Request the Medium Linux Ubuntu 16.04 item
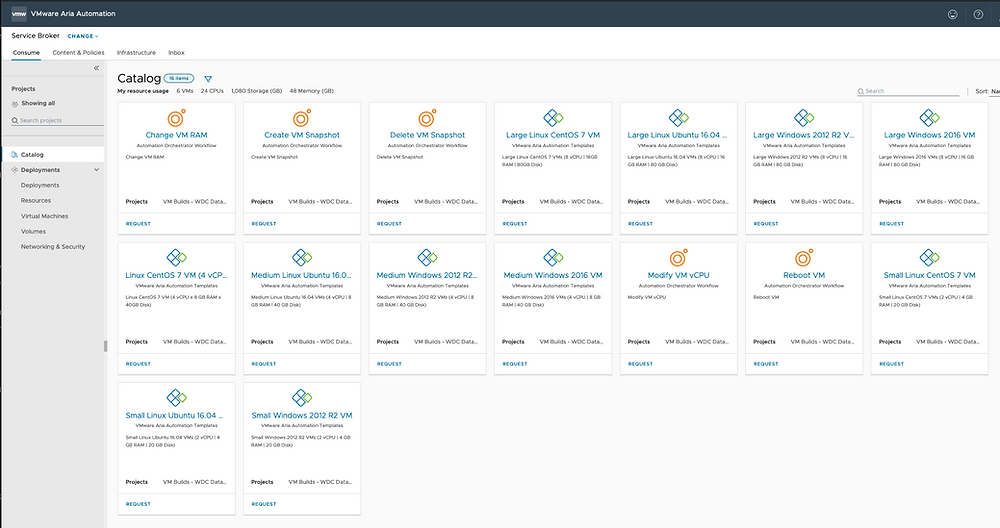 (x=264, y=364)
